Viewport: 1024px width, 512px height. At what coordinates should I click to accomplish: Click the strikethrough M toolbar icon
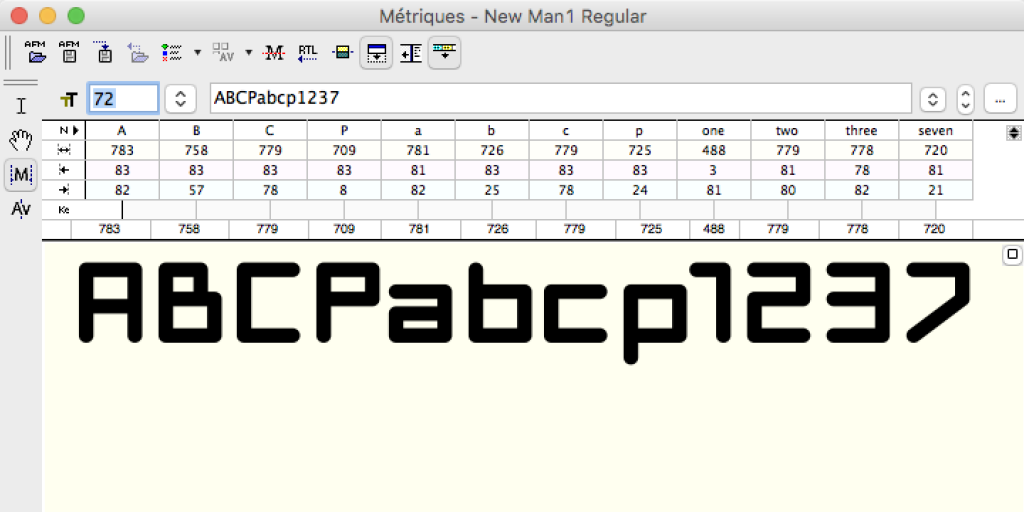[x=274, y=52]
